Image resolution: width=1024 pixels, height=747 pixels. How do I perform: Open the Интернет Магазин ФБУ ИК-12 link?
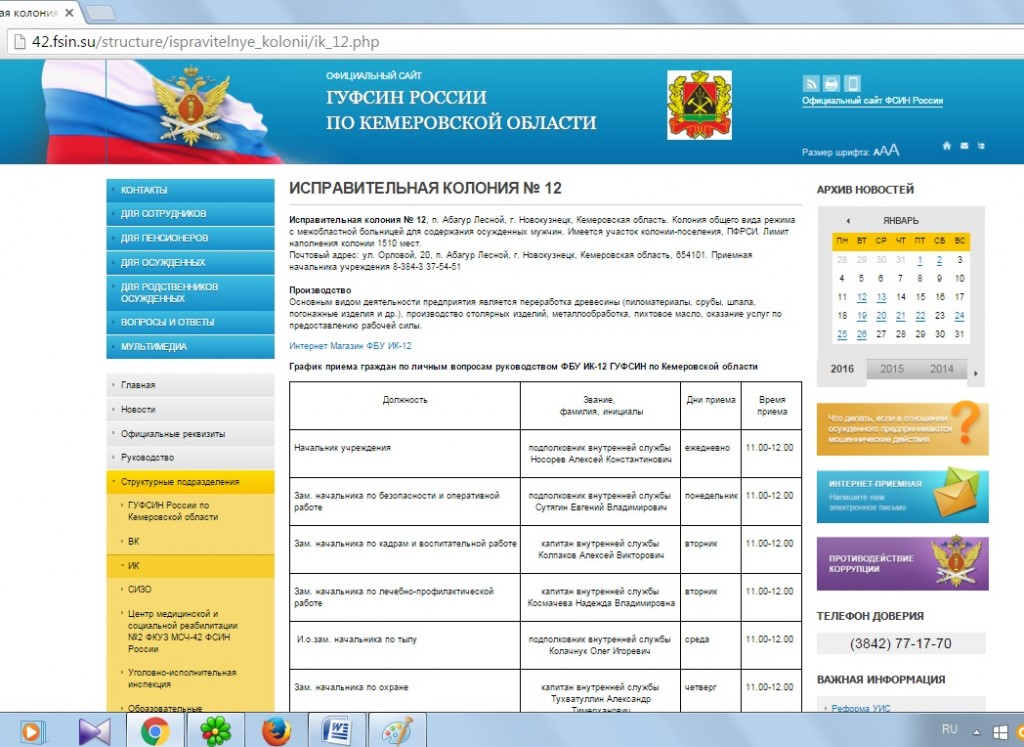(x=350, y=346)
